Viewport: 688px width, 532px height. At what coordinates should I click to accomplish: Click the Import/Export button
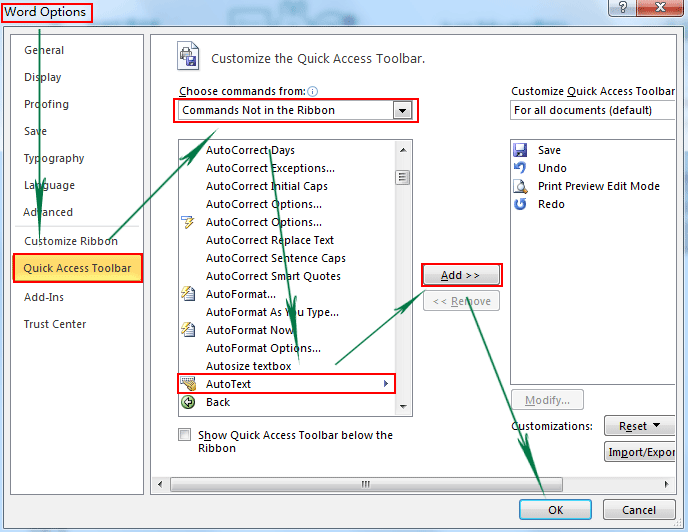tap(640, 452)
